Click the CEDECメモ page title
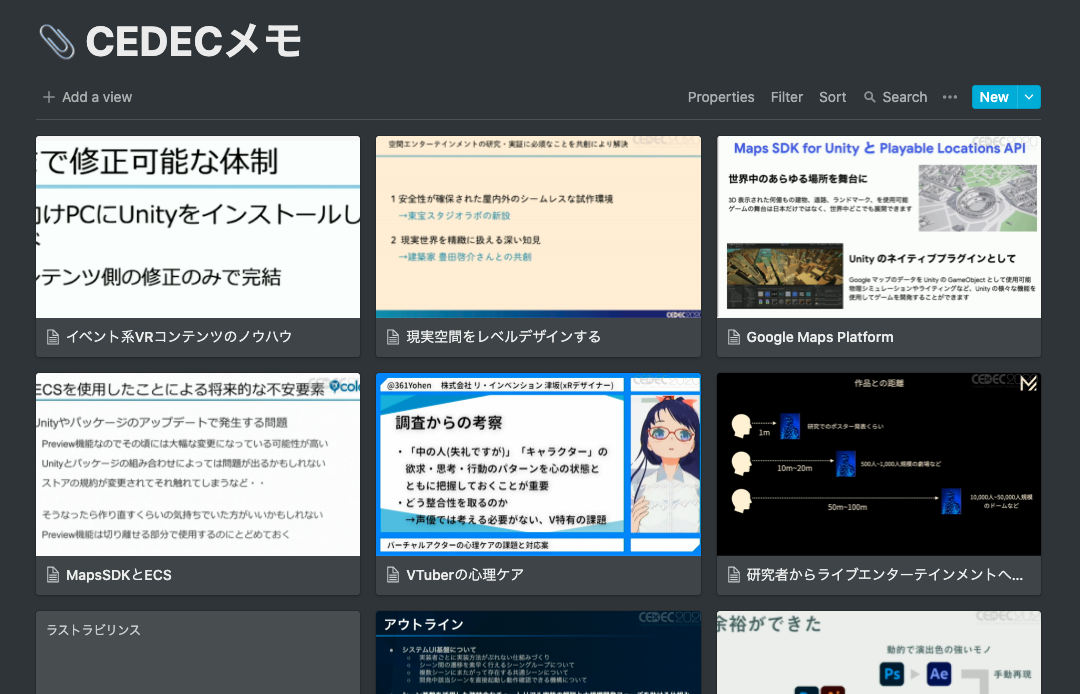Image resolution: width=1080 pixels, height=694 pixels. coord(194,41)
